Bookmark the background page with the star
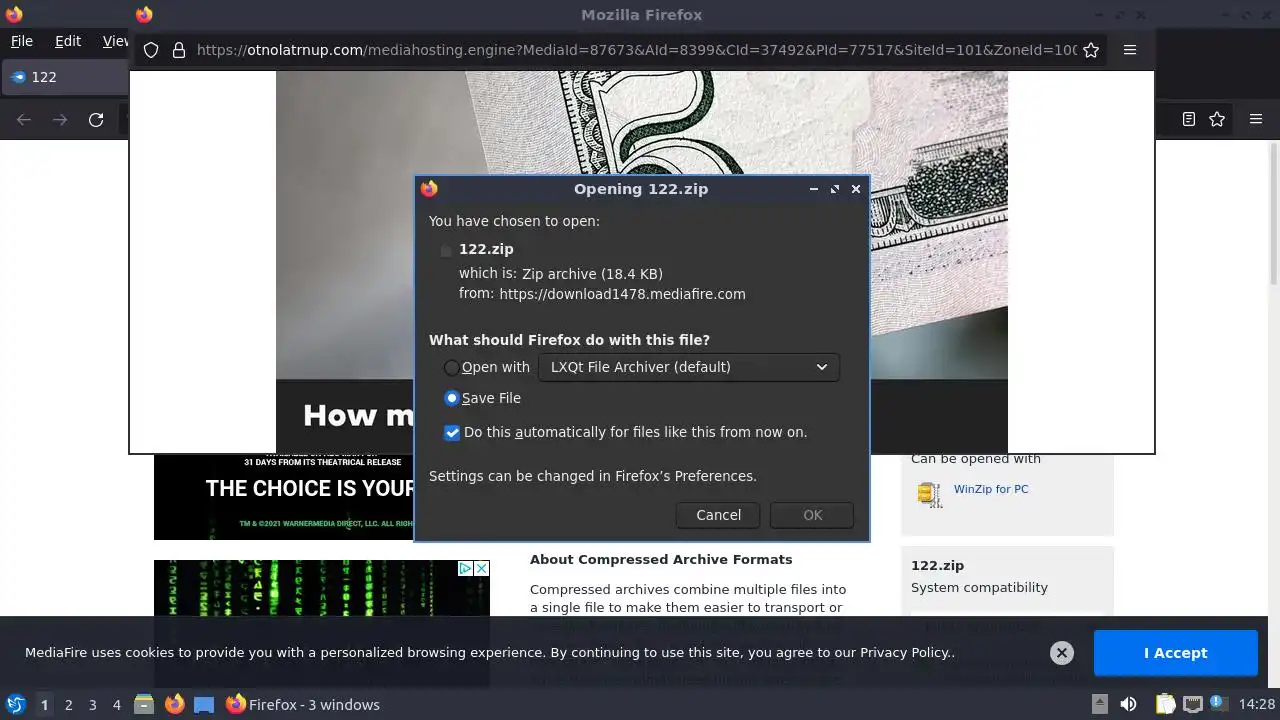Image resolution: width=1280 pixels, height=720 pixels. tap(1217, 119)
